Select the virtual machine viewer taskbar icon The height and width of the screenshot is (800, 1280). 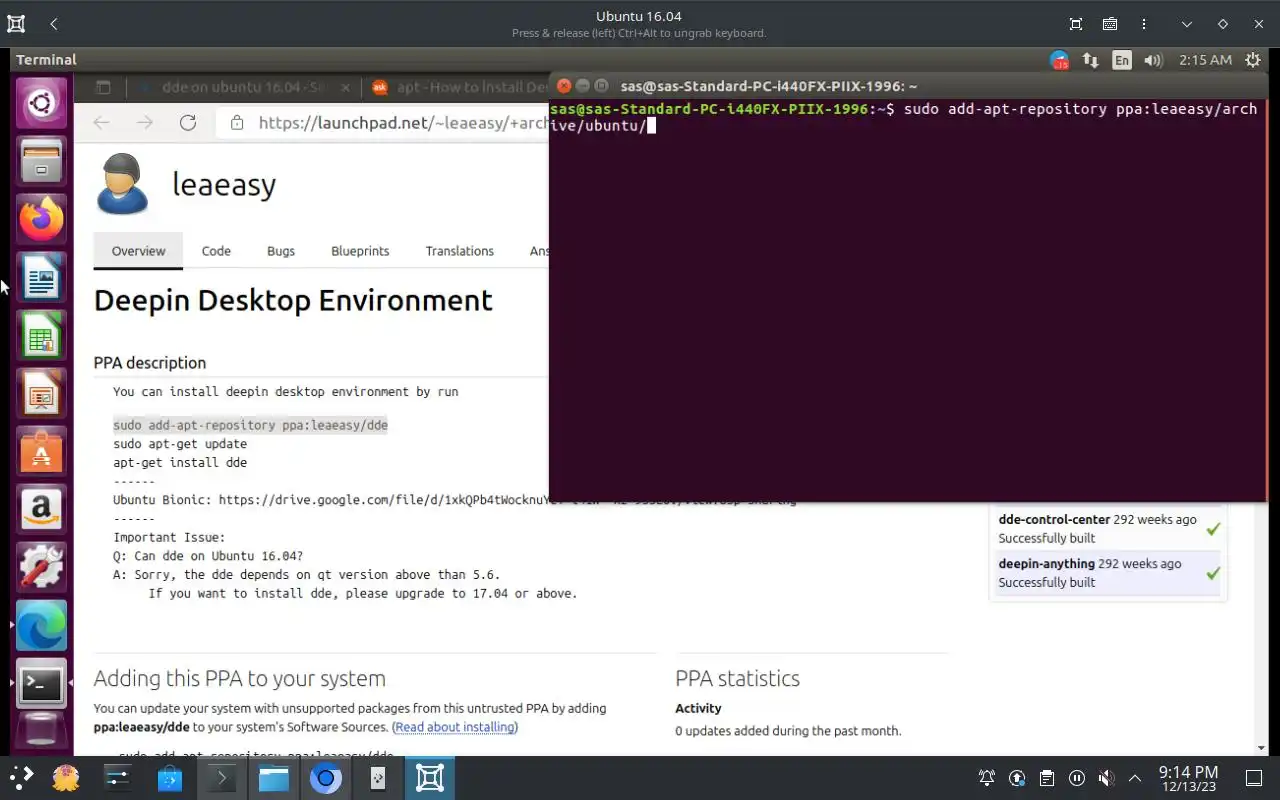(x=430, y=778)
